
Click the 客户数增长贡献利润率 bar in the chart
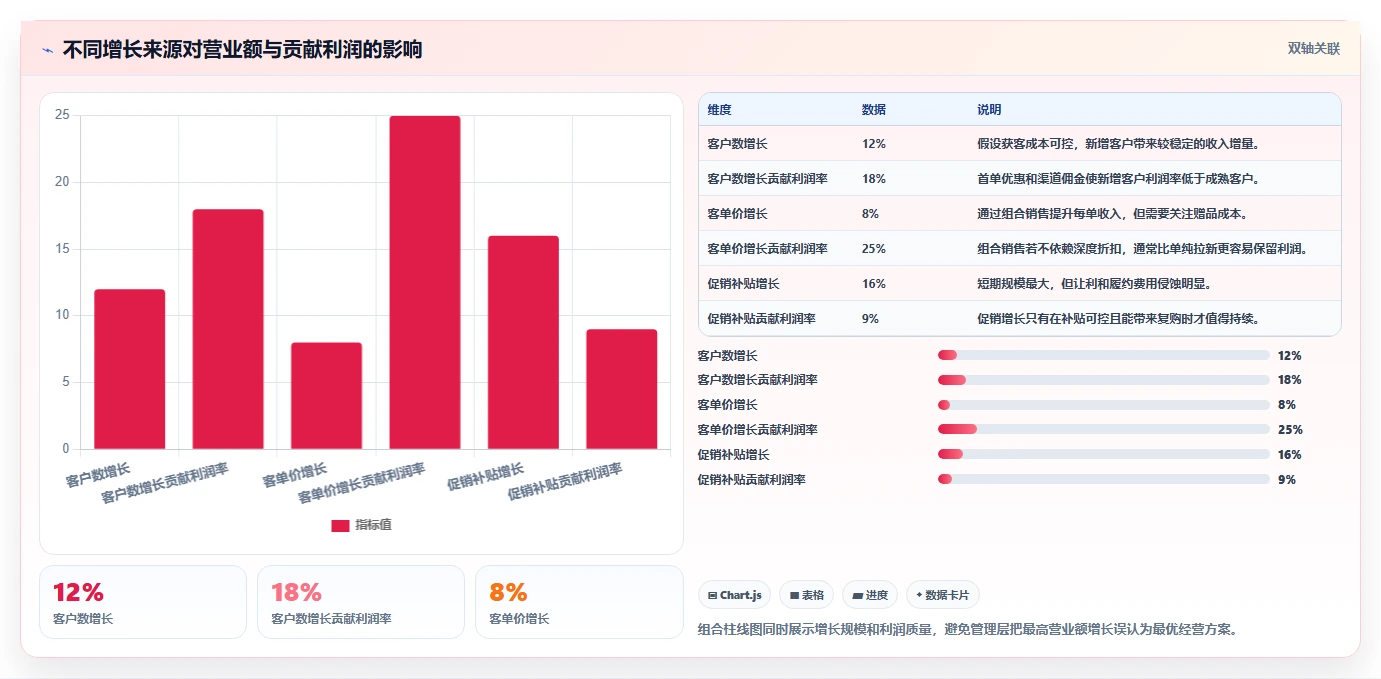click(228, 329)
